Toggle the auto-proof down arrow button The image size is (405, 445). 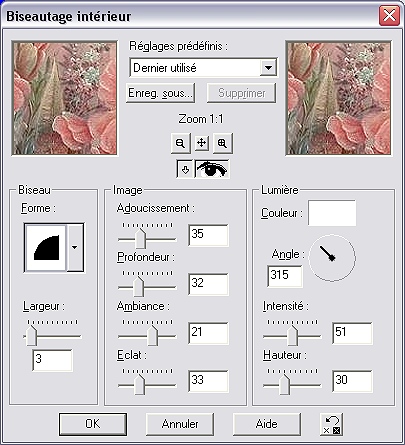click(185, 169)
